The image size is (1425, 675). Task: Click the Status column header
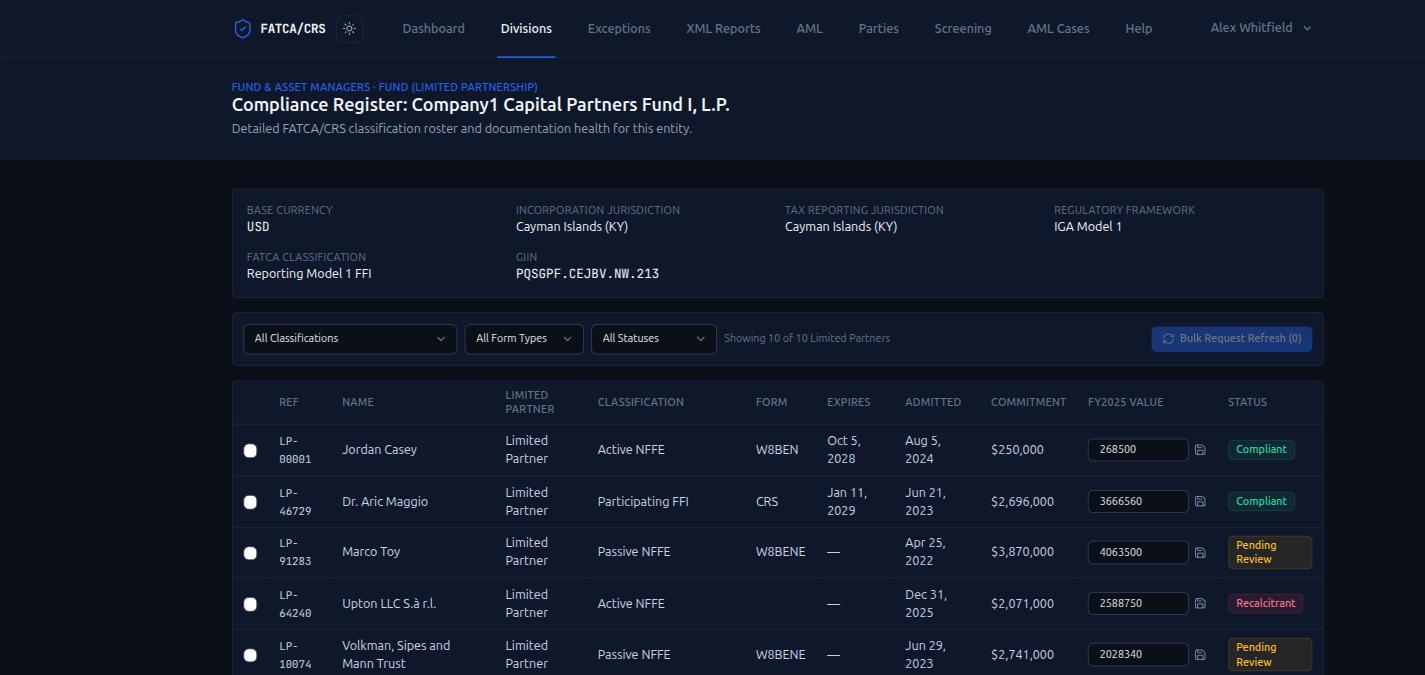(1247, 402)
